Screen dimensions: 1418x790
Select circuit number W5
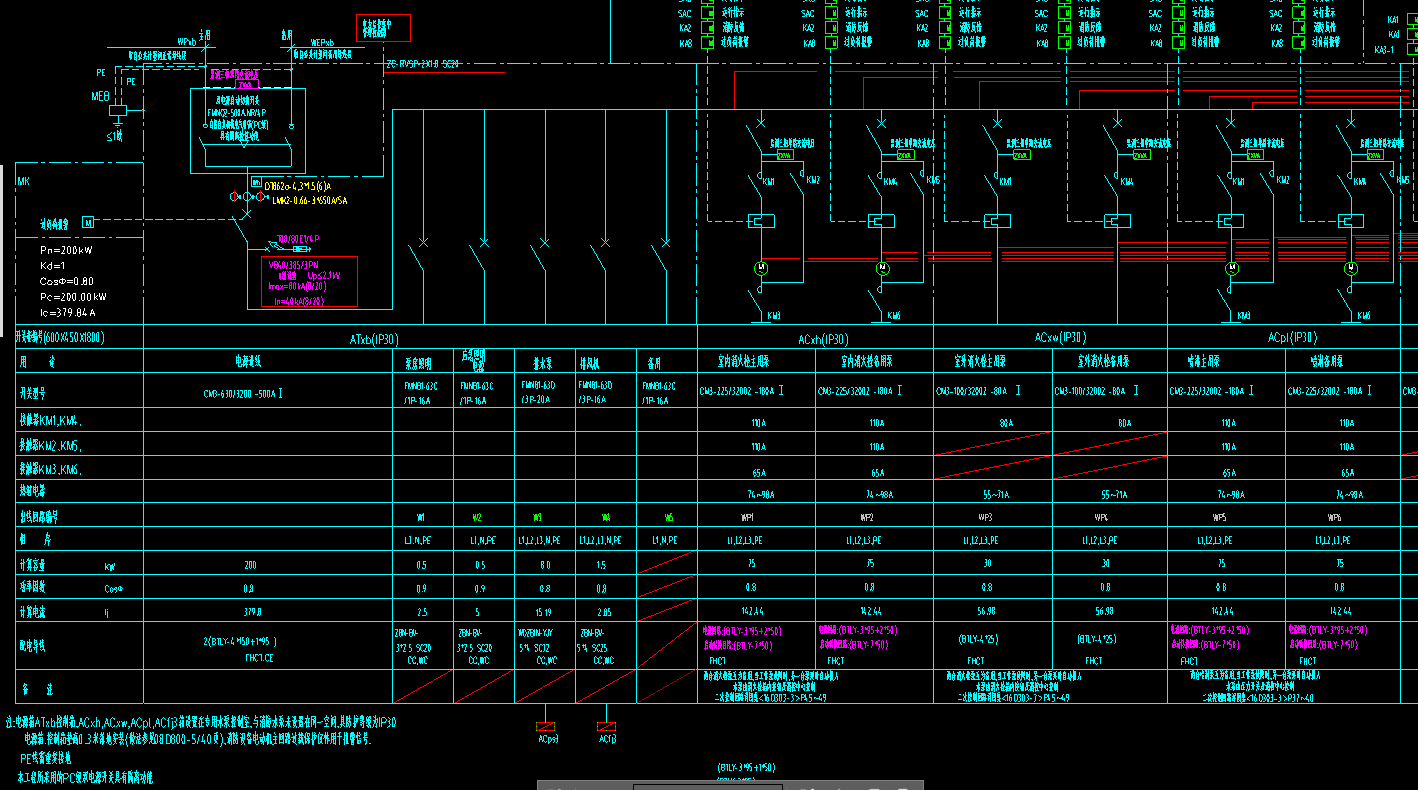[x=669, y=518]
